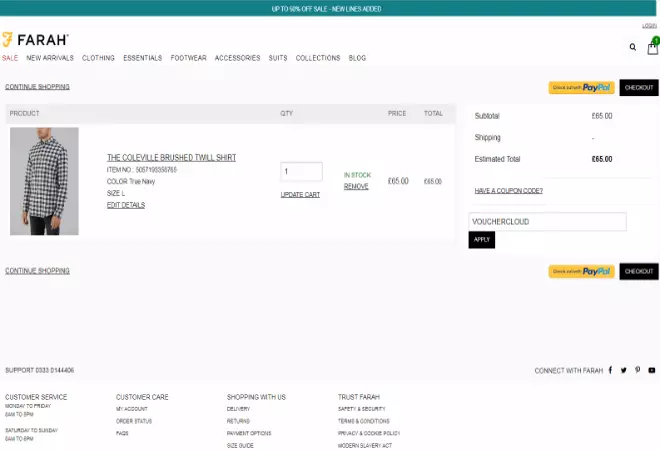
Task: Click Edit Details for the shirt
Action: click(x=126, y=205)
